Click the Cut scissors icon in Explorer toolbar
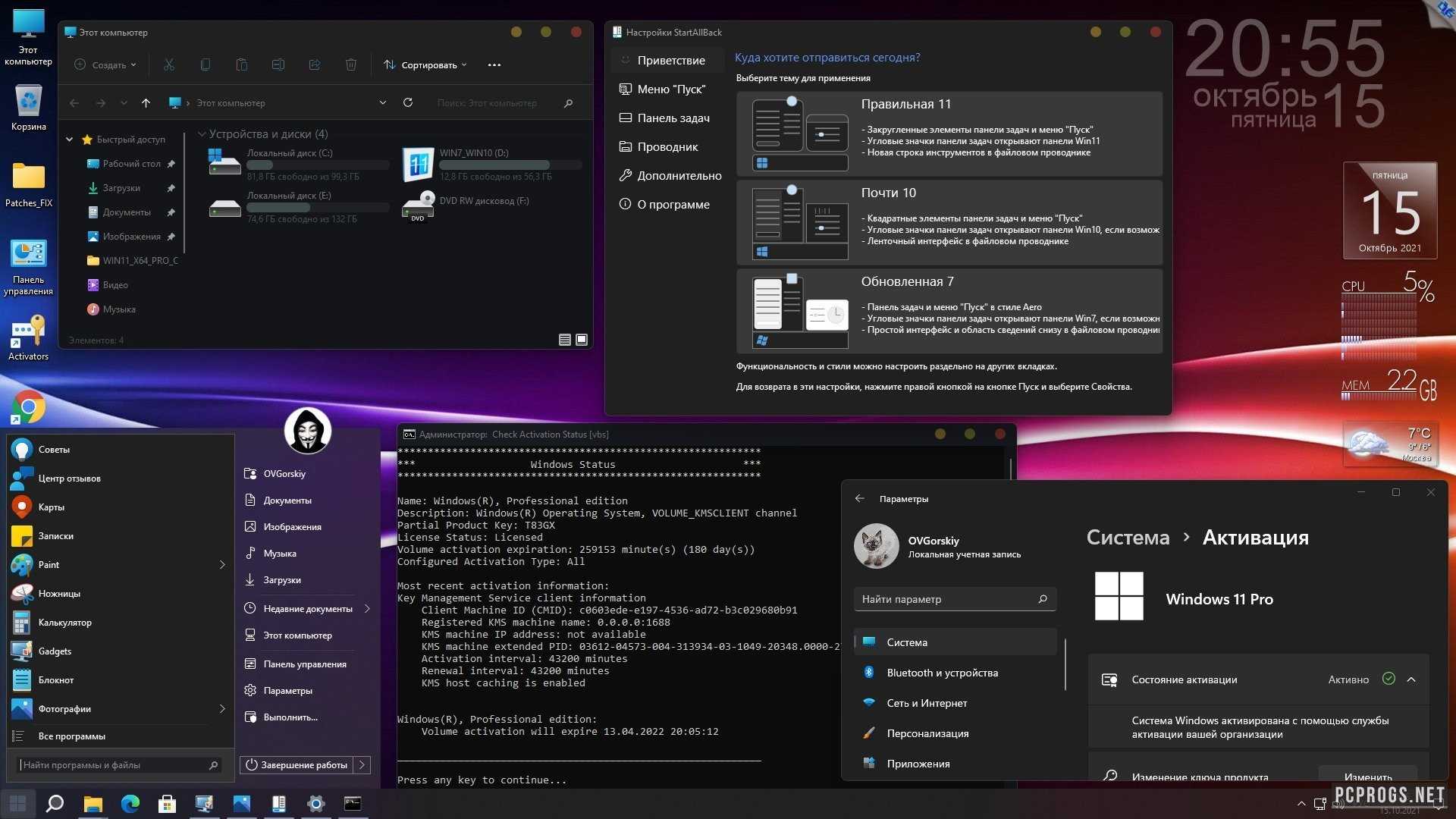1456x819 pixels. (169, 65)
